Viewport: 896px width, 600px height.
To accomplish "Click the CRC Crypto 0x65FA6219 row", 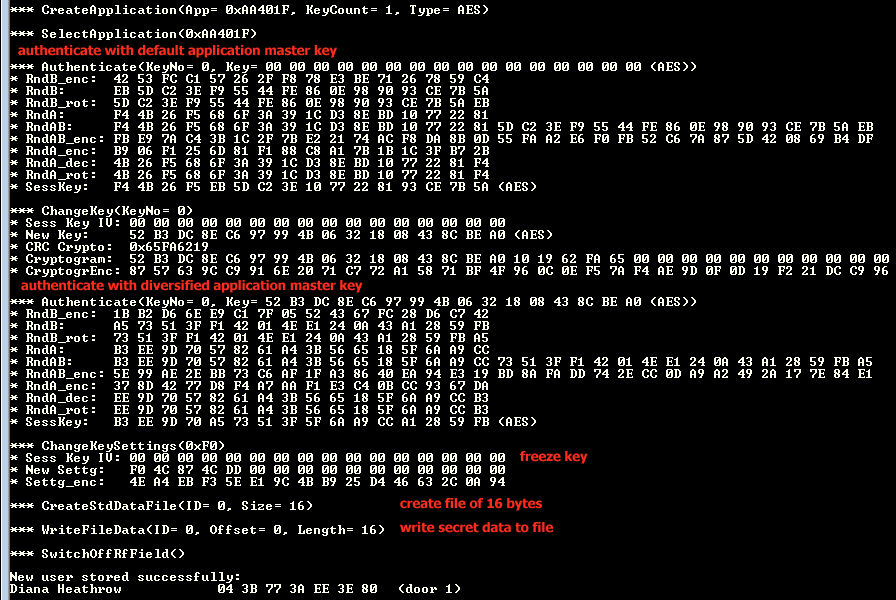I will tap(110, 247).
